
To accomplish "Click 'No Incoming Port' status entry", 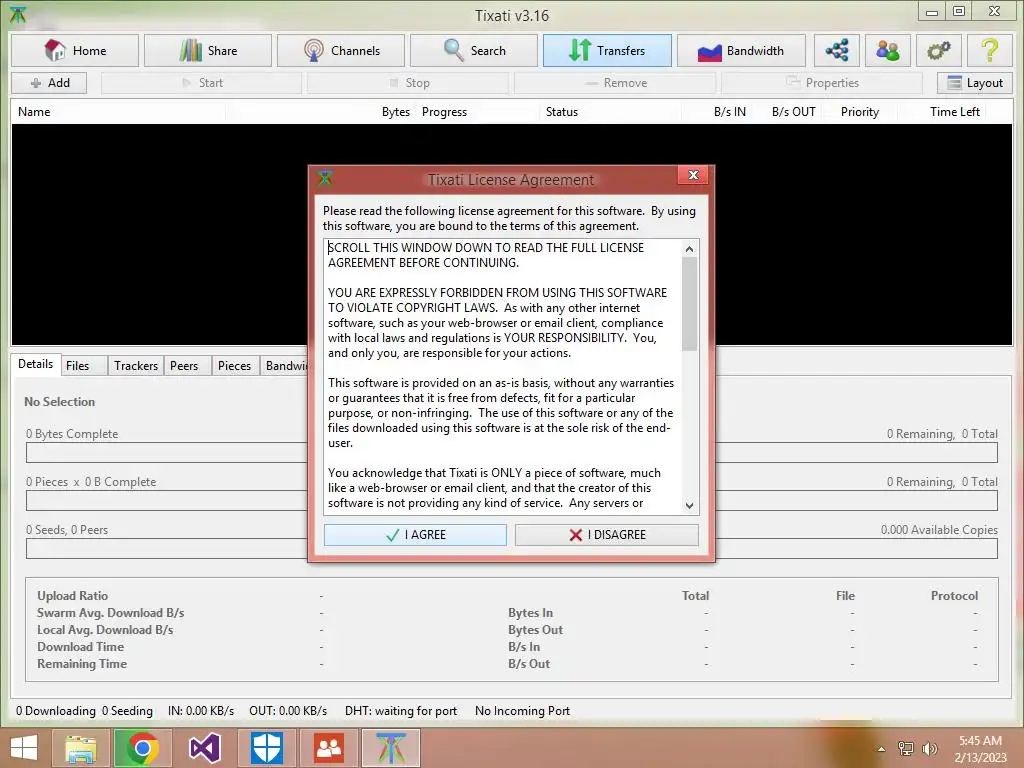I will coord(522,711).
